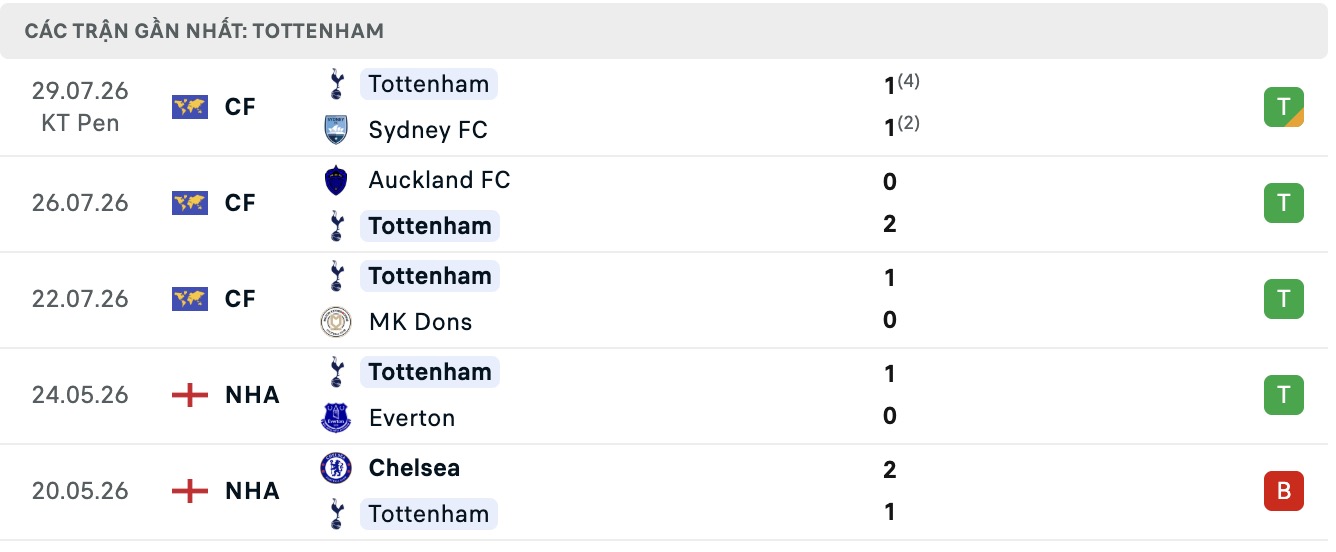Click the world map icon beside 26.07.26
Viewport: 1336px width, 552px height.
190,203
